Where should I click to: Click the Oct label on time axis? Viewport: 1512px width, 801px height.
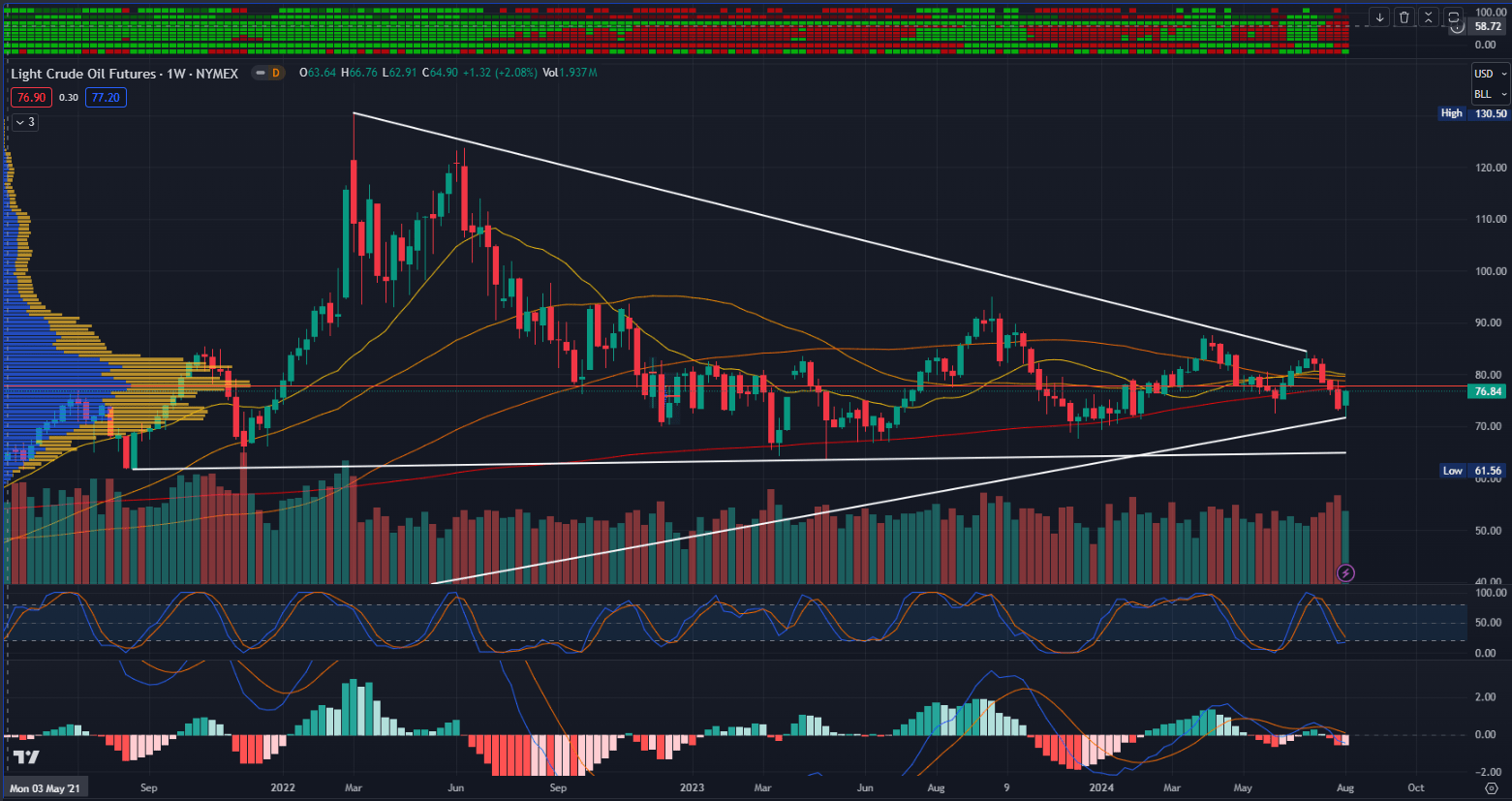[x=1416, y=787]
